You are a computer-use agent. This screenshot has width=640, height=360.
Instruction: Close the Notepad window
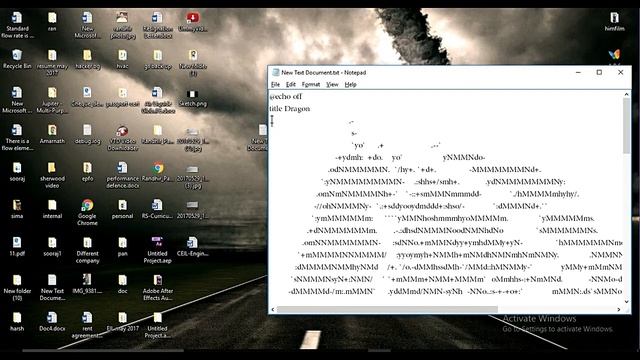(620, 72)
